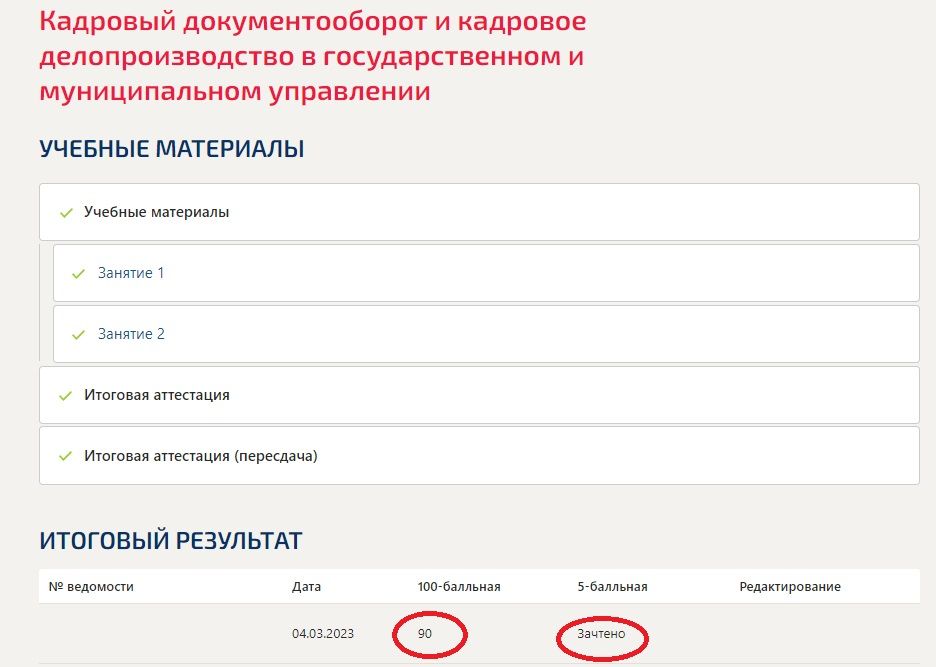Click the Редактирование column header
Viewport: 936px width, 667px height.
pos(790,586)
